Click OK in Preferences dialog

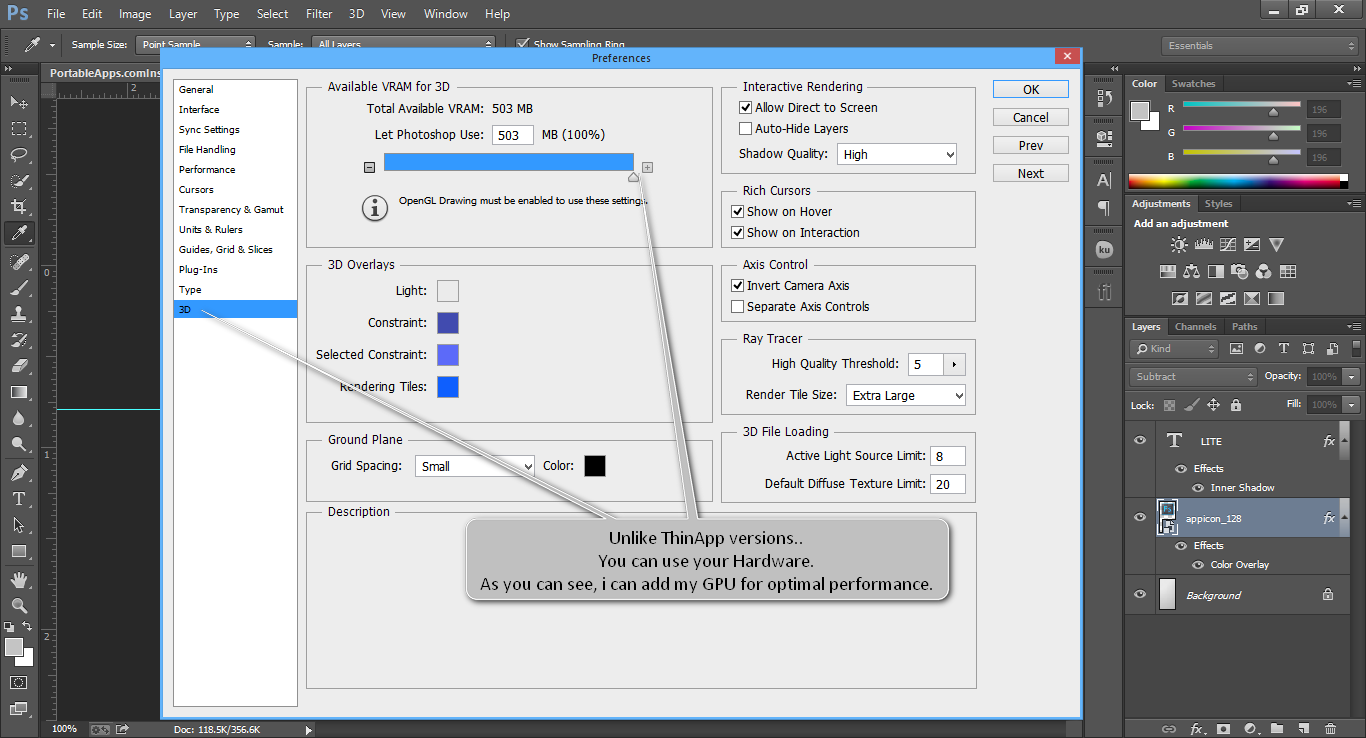[1031, 89]
